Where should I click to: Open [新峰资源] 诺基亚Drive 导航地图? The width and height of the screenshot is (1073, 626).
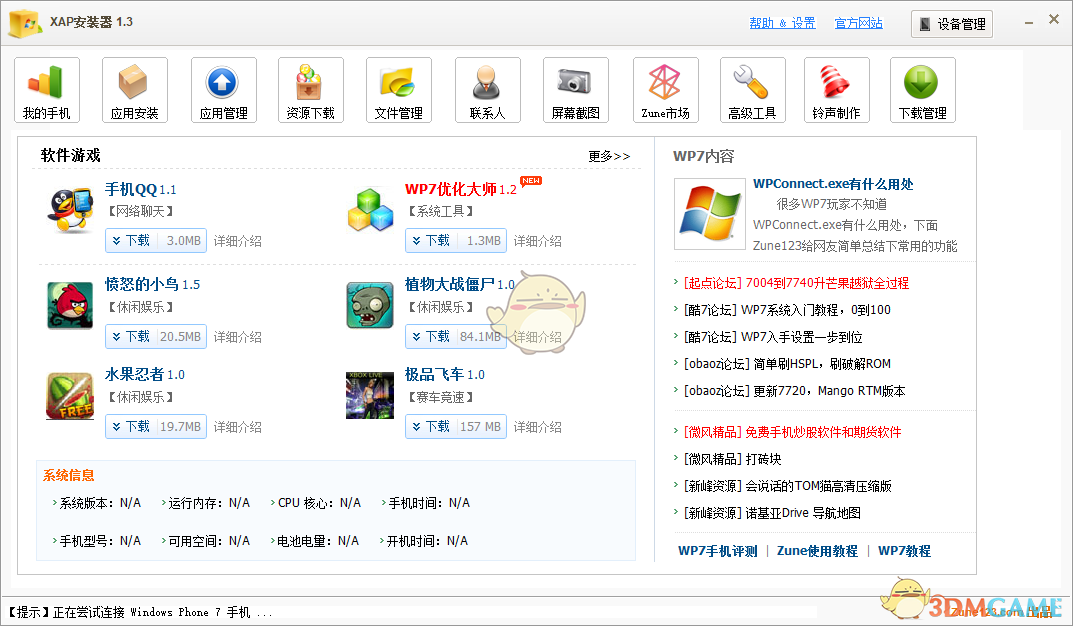pyautogui.click(x=773, y=513)
